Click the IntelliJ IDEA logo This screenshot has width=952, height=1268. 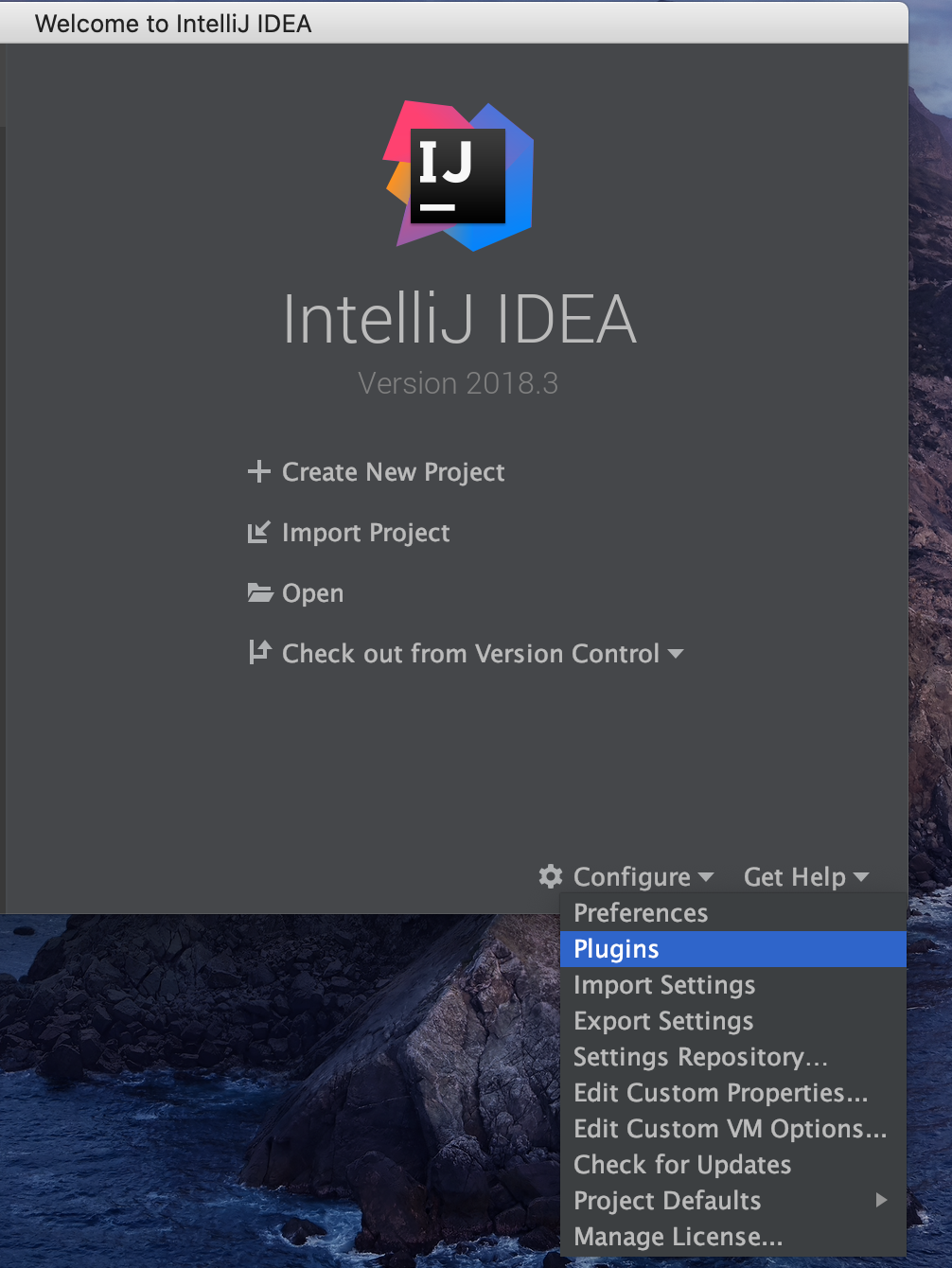[459, 176]
